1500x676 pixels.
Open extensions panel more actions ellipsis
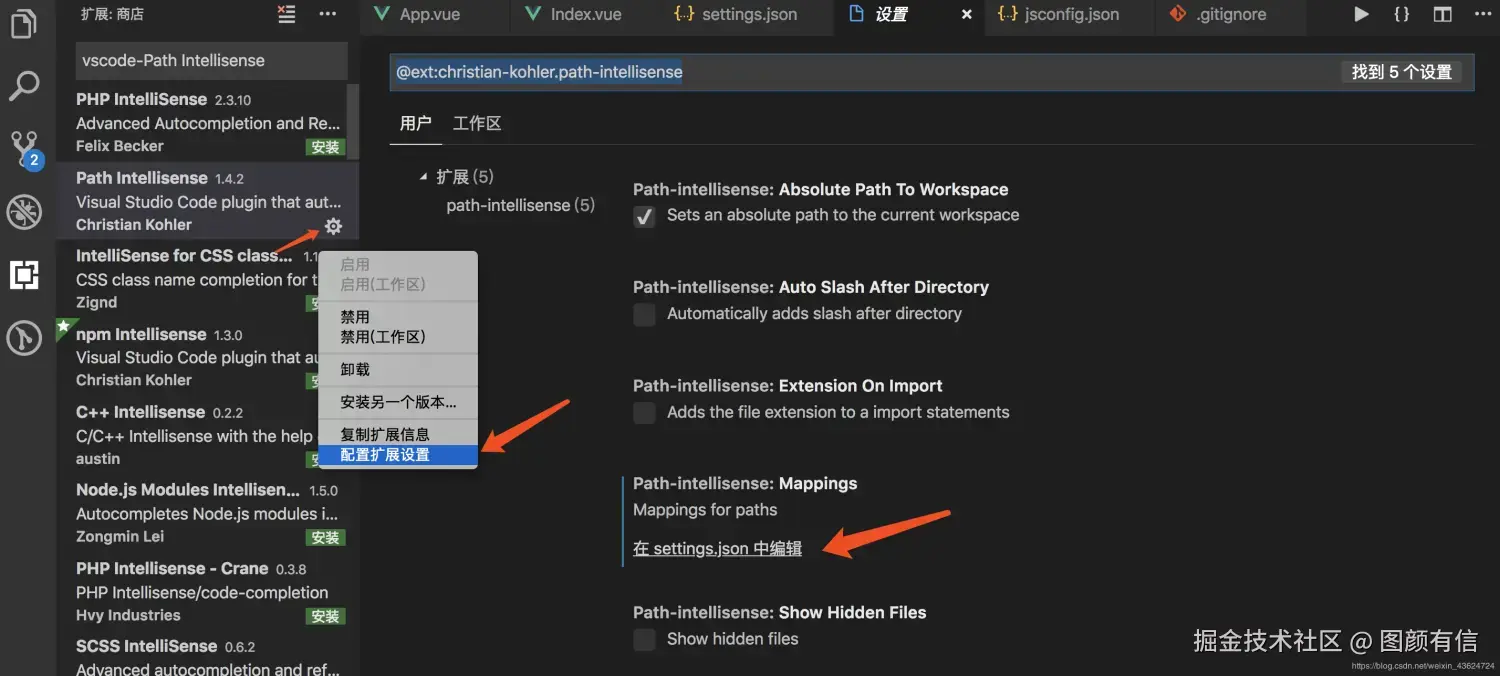327,14
